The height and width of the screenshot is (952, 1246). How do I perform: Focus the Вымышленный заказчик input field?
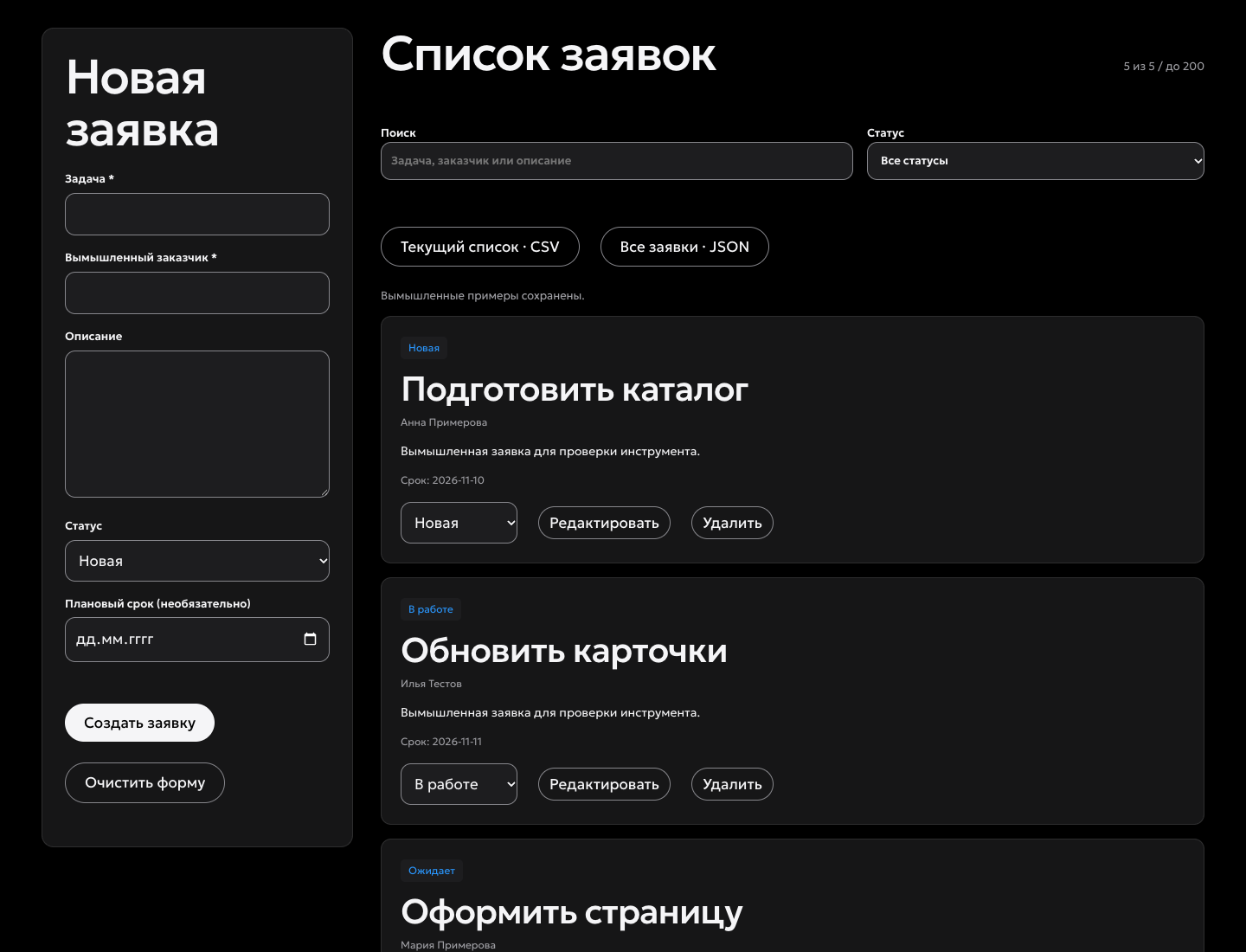[x=197, y=293]
